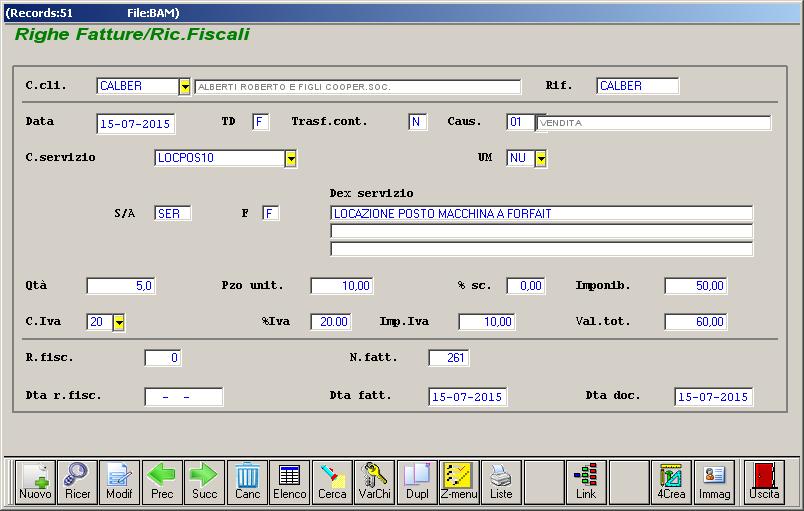Duplicate record with Dupl icon
This screenshot has height=511, width=804.
point(417,482)
